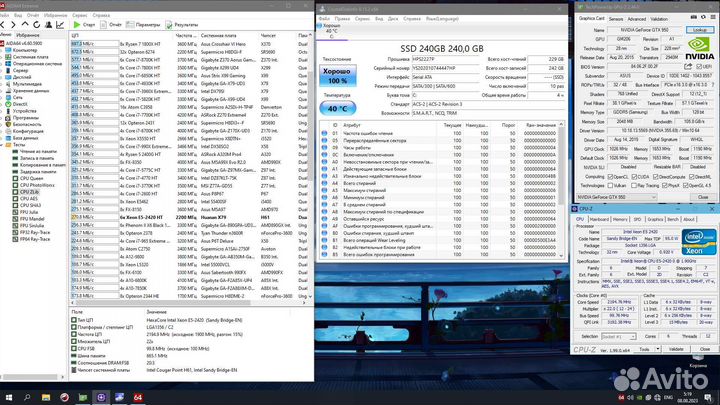Toggle DirectML checkbox in GPU-Z

[692, 177]
